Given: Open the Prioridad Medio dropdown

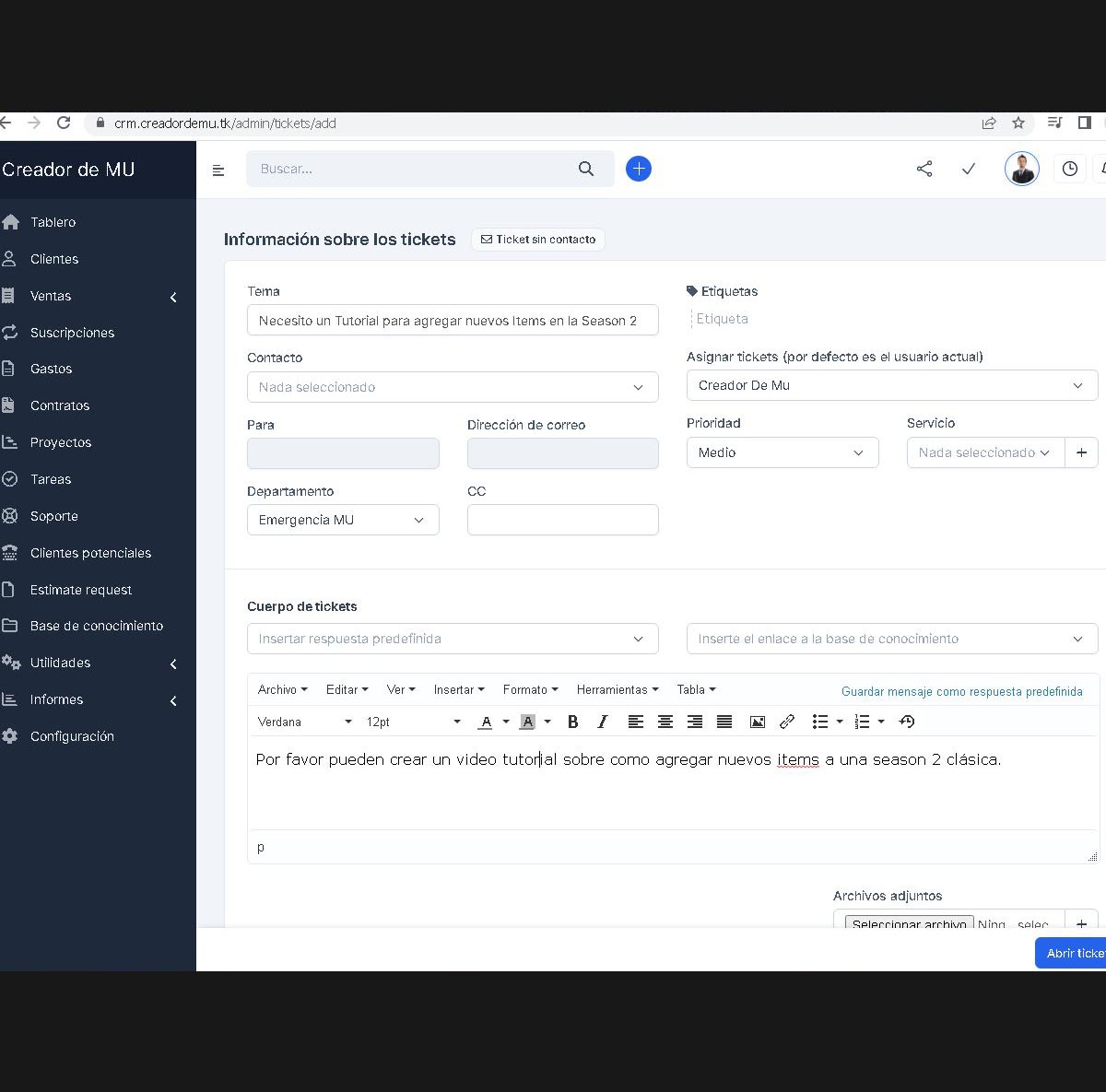Looking at the screenshot, I should [x=782, y=452].
